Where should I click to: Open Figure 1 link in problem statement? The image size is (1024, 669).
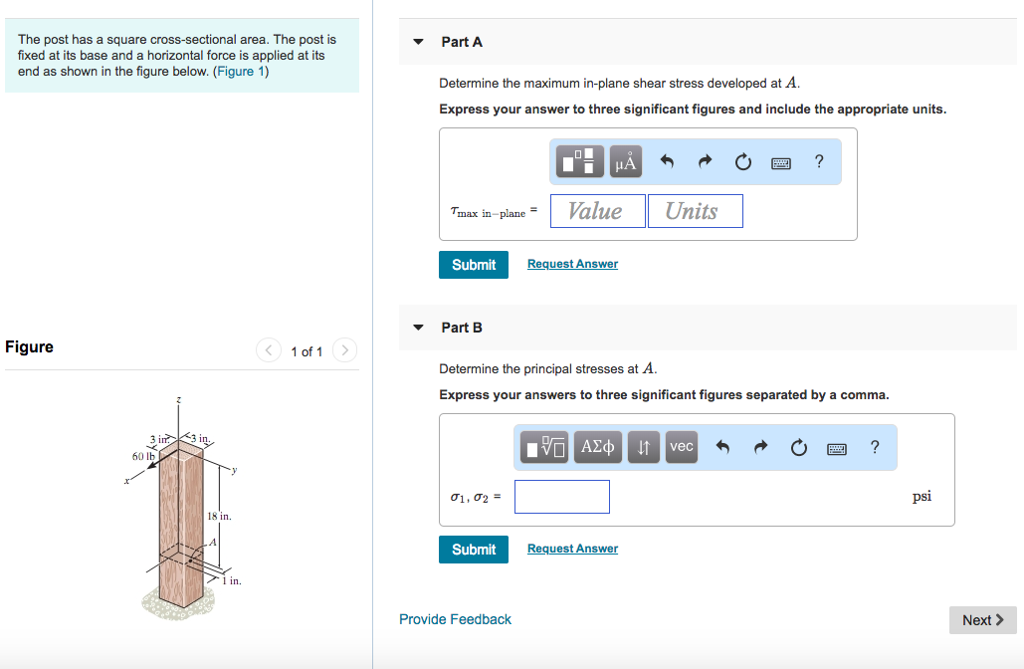pyautogui.click(x=240, y=71)
